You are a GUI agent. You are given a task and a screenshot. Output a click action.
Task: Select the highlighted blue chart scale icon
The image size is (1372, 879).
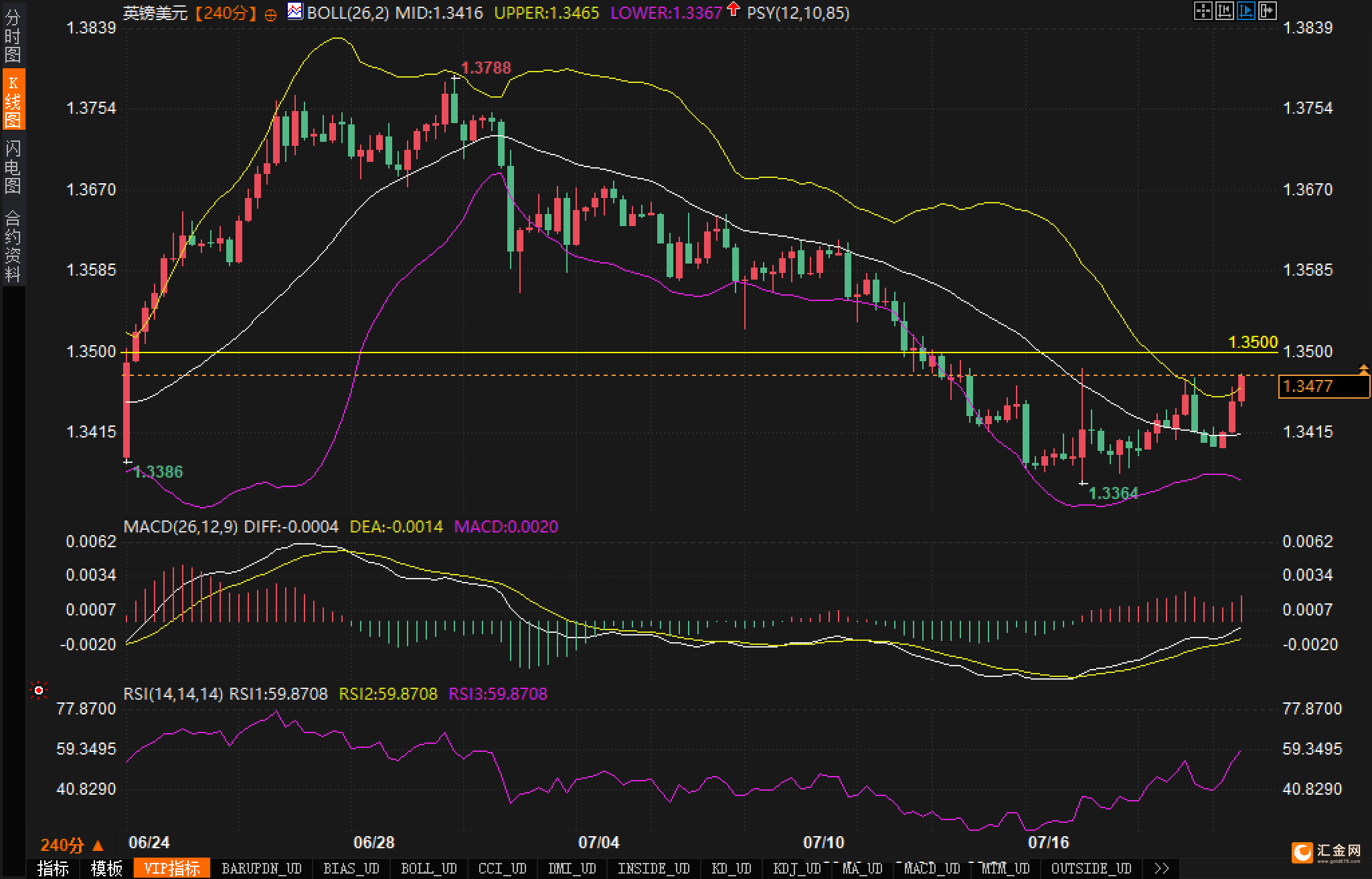[x=1246, y=11]
